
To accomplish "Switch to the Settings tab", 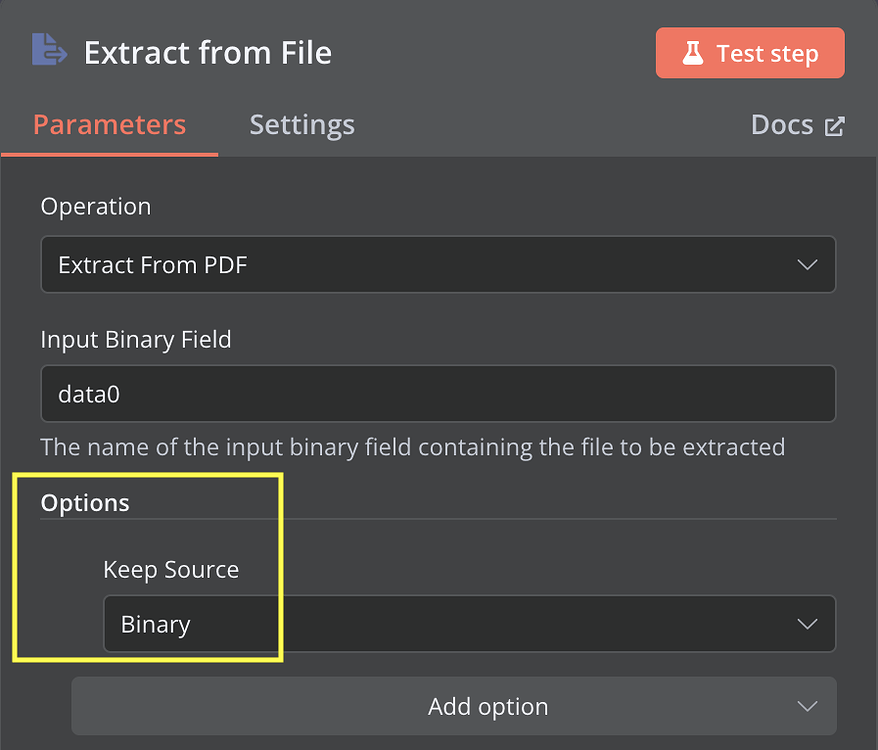I will pos(301,124).
